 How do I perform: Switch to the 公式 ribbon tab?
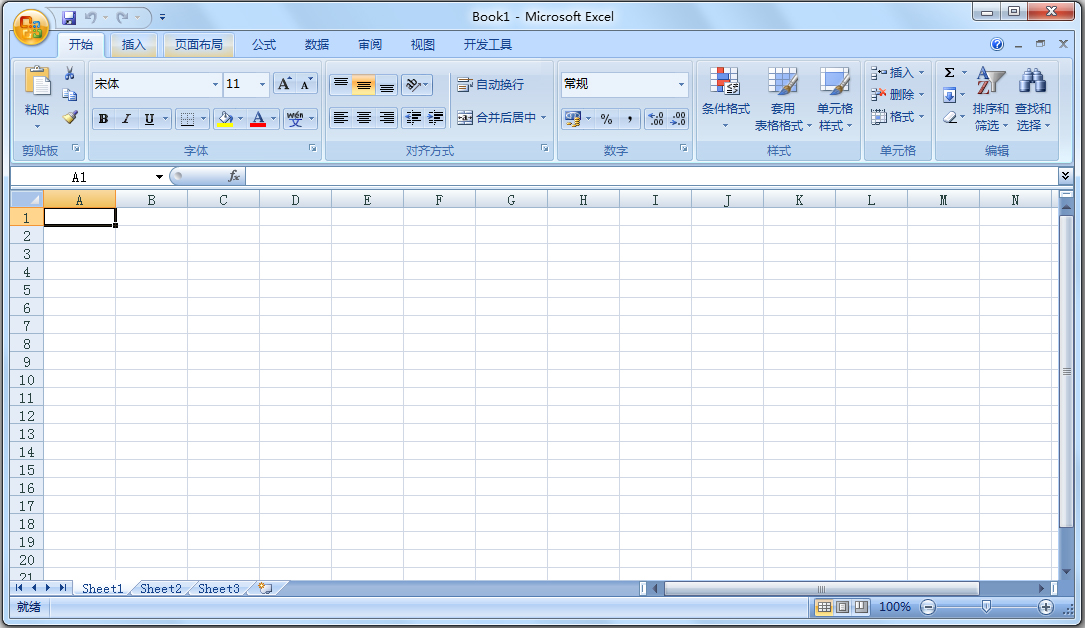264,44
